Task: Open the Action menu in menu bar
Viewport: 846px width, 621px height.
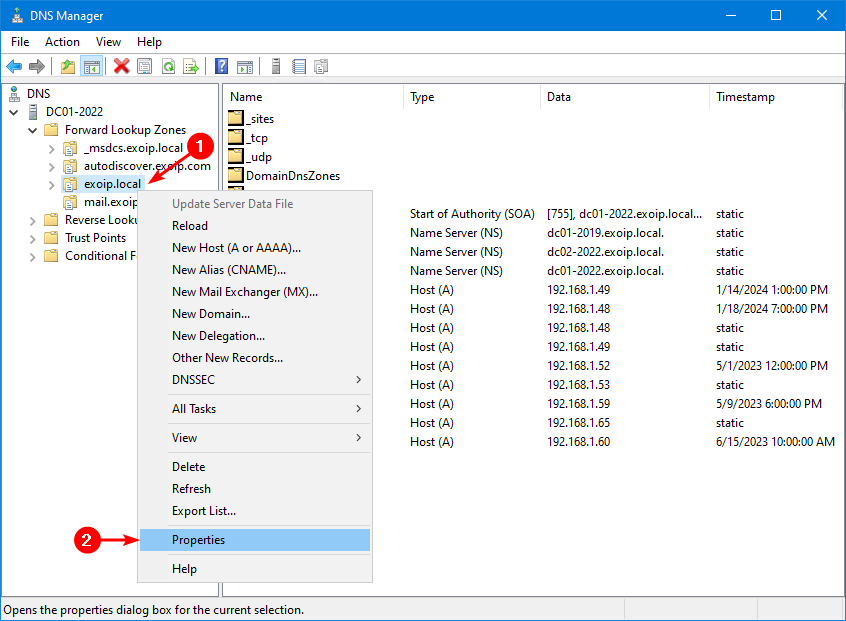Action: point(62,42)
